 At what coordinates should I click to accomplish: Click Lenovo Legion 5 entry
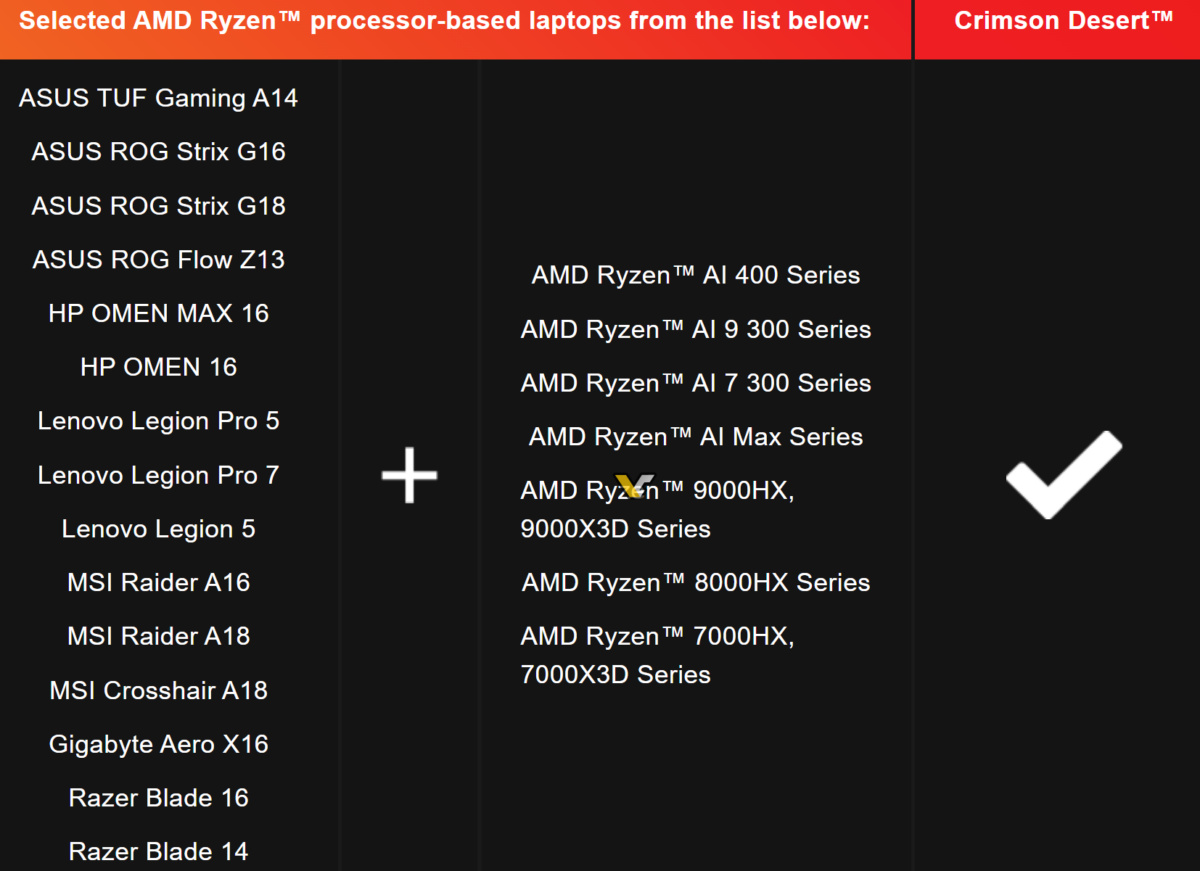[158, 529]
